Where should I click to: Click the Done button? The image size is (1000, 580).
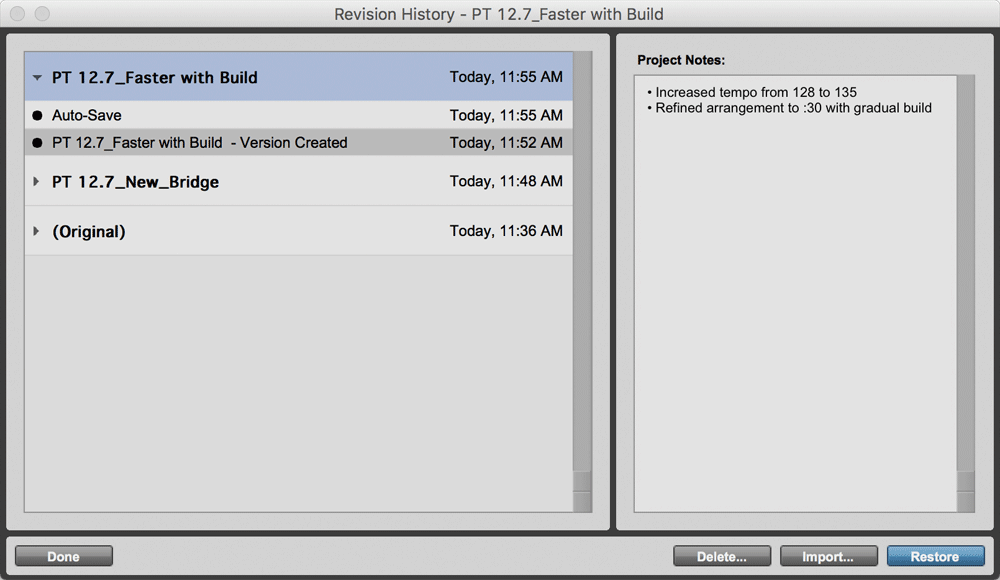(64, 556)
